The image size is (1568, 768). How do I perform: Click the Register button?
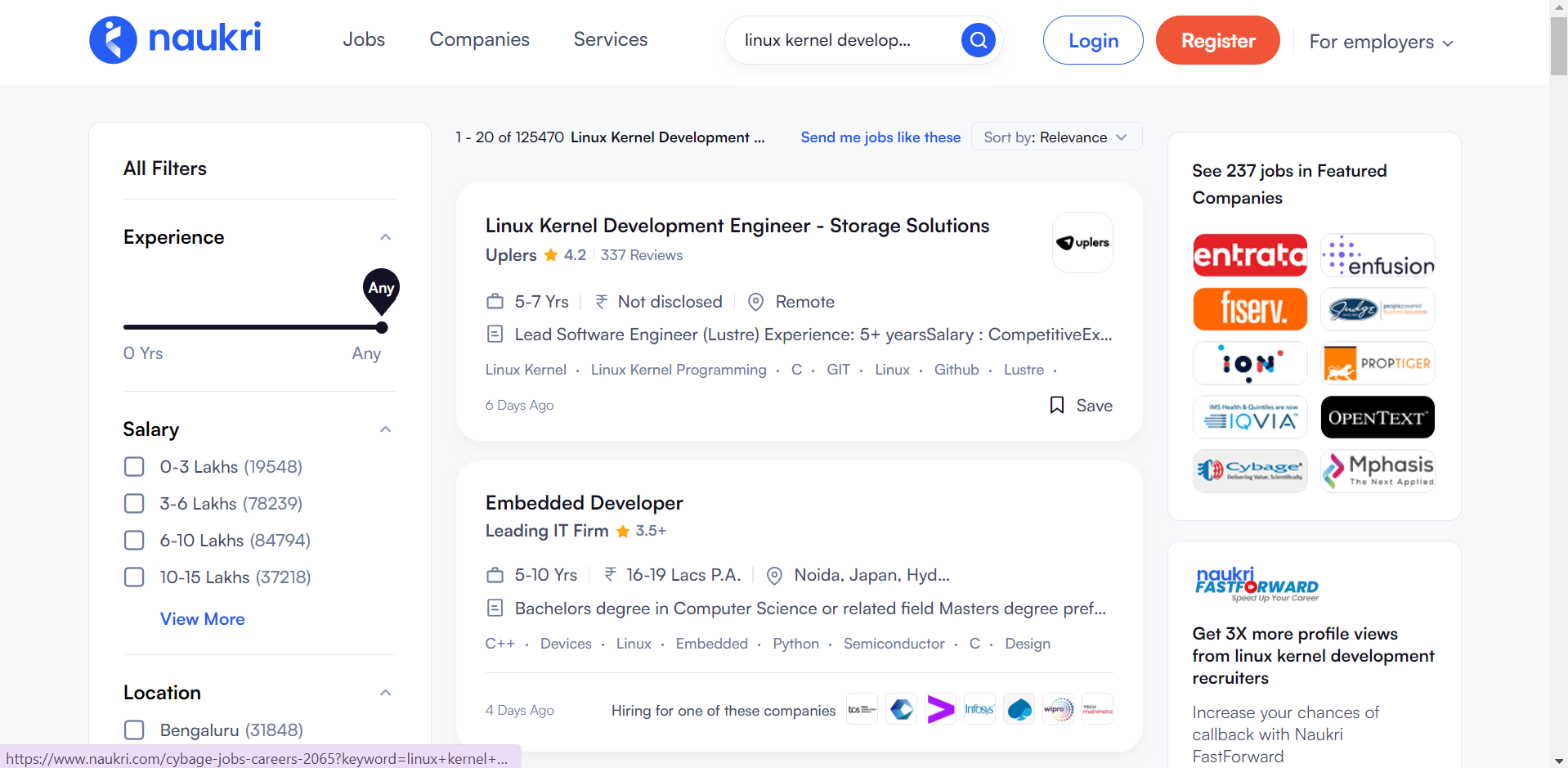pyautogui.click(x=1217, y=40)
